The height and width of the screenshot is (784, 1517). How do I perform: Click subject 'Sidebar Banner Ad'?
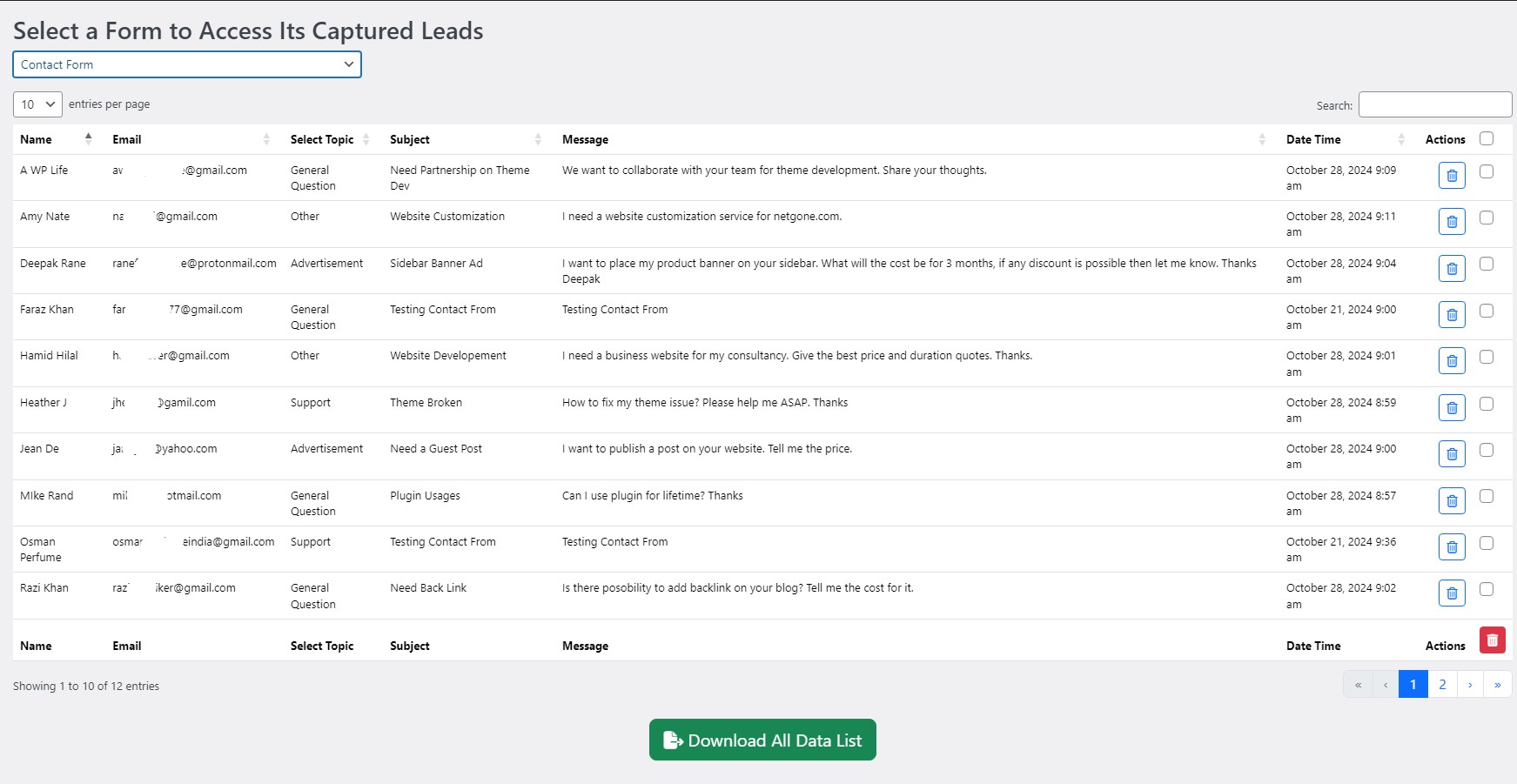click(x=436, y=263)
